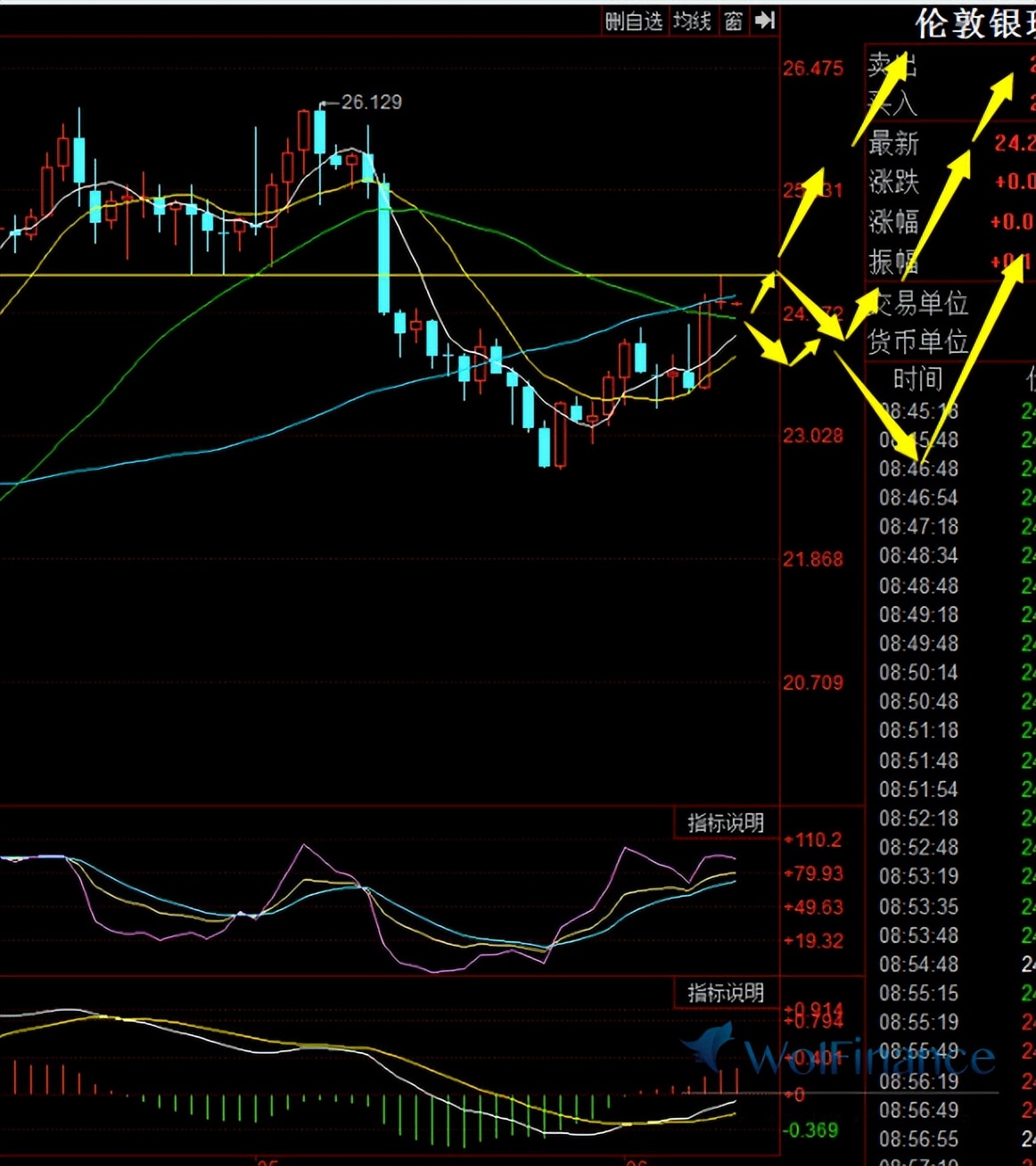Screen dimensions: 1036x1166
Task: Click the 26.475 price axis label
Action: point(812,69)
